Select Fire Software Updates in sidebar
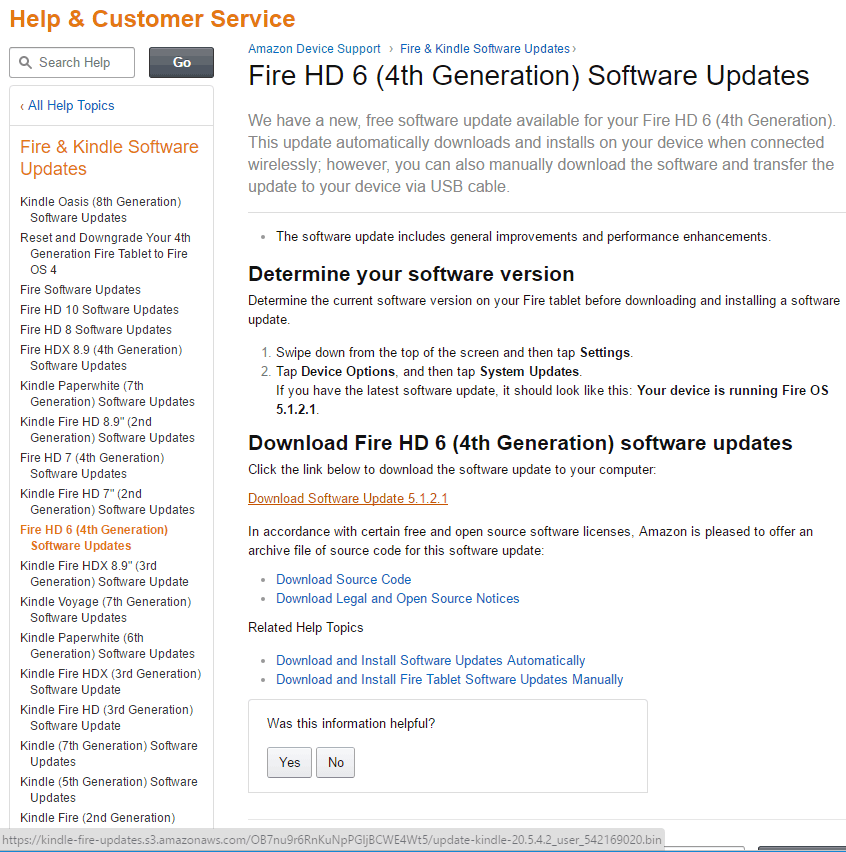Screen dimensions: 846x852 click(x=80, y=290)
